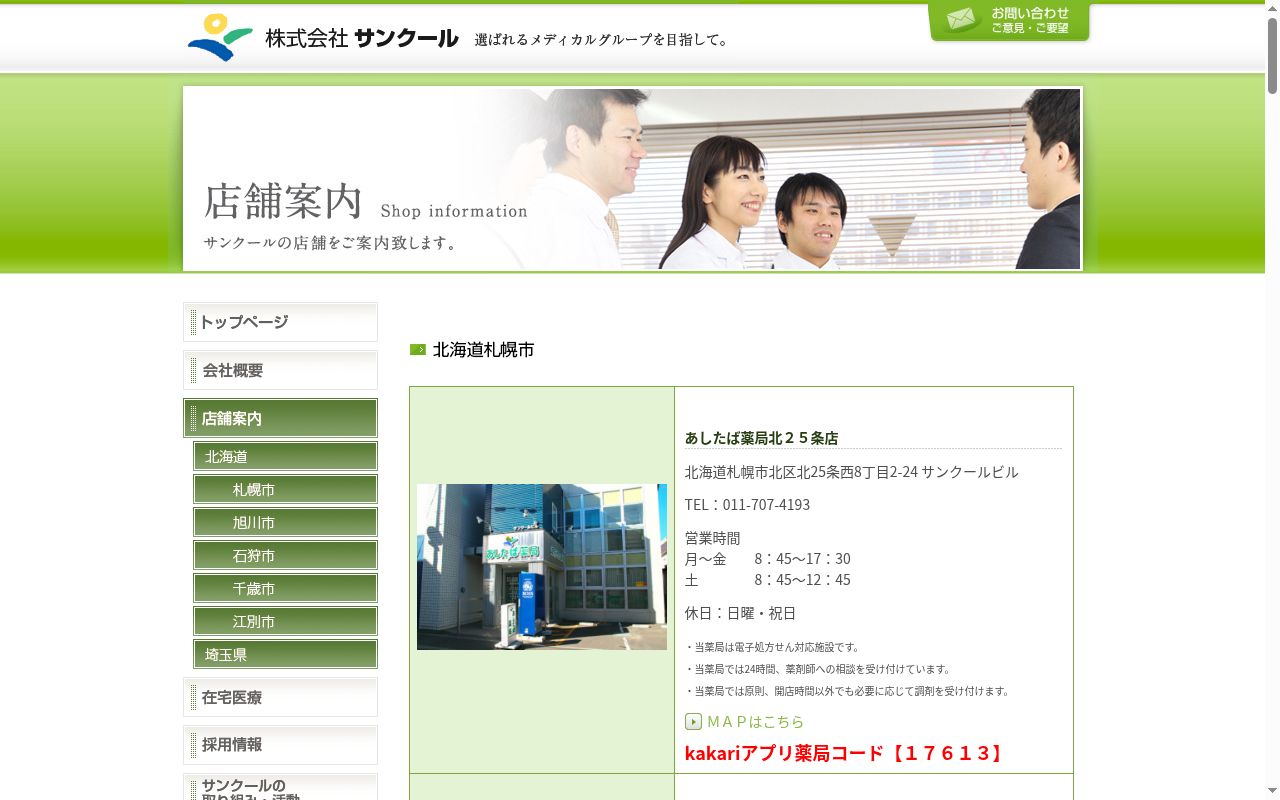Open the ＭＡＰはこちら map link
This screenshot has height=800, width=1280.
tap(755, 722)
